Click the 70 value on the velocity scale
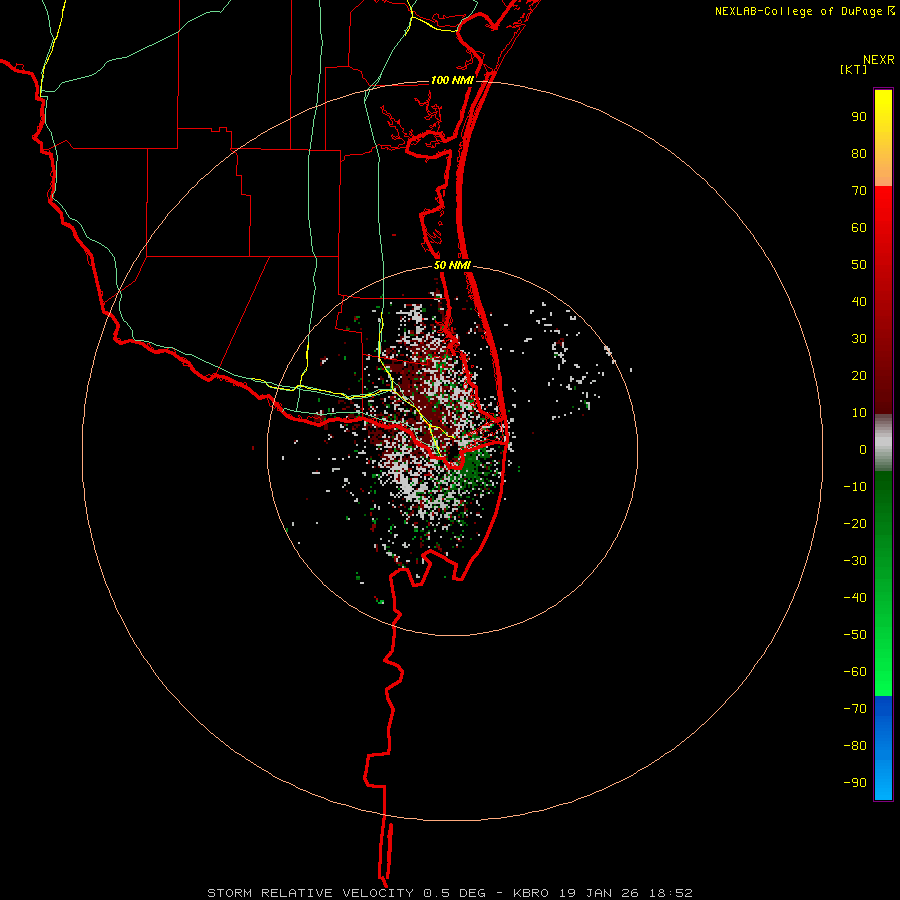The width and height of the screenshot is (900, 900). (x=859, y=191)
